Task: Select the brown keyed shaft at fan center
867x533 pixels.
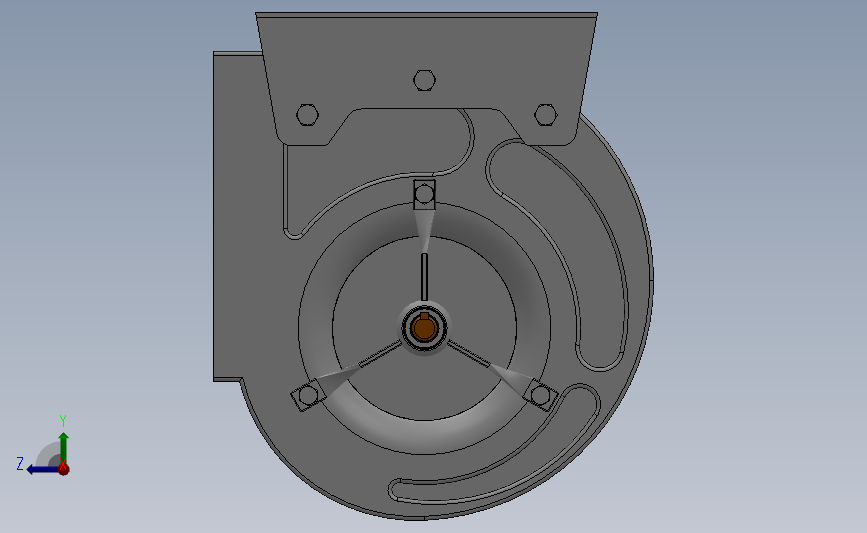Action: point(425,328)
